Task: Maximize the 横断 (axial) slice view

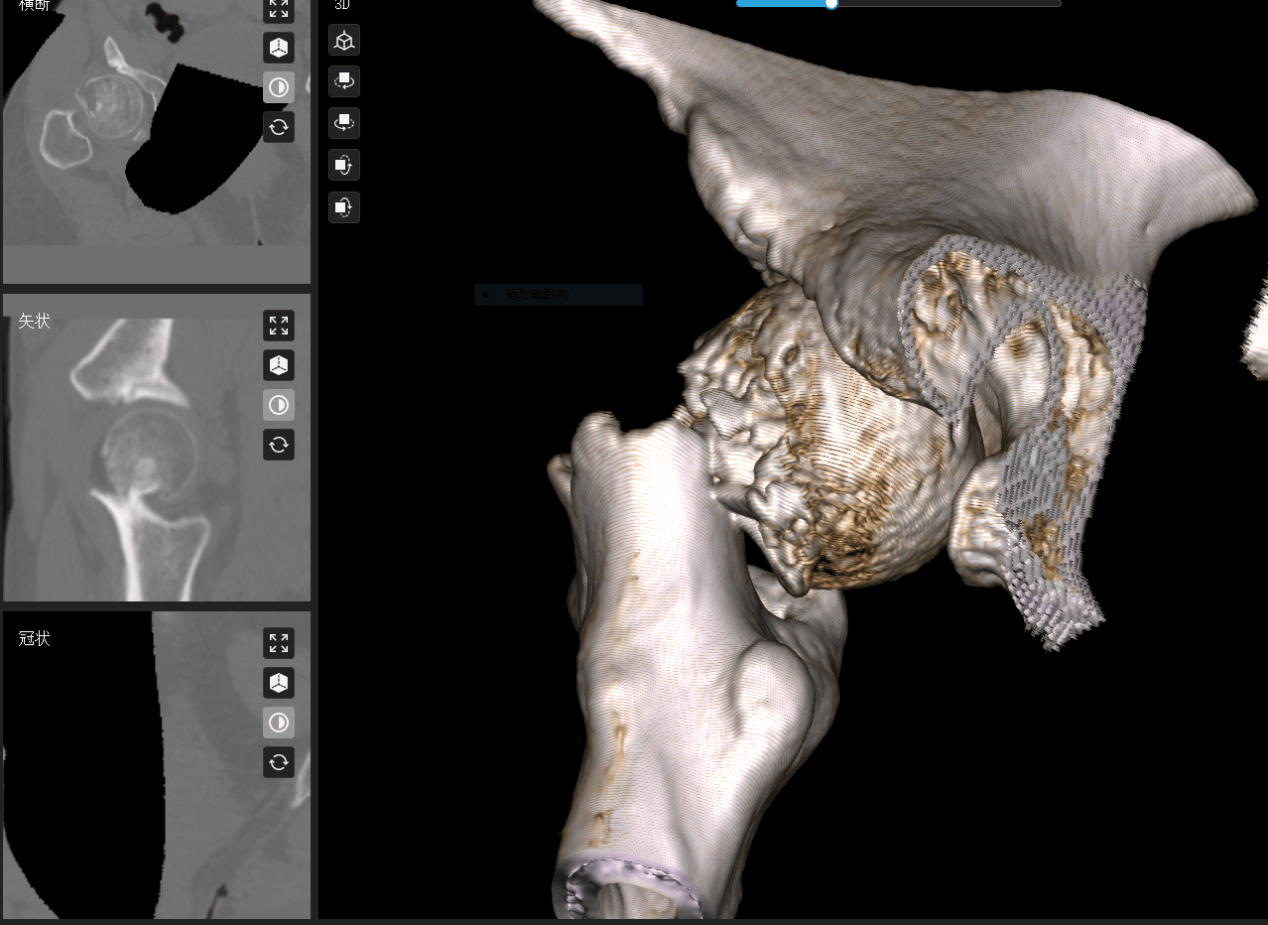Action: [x=279, y=9]
